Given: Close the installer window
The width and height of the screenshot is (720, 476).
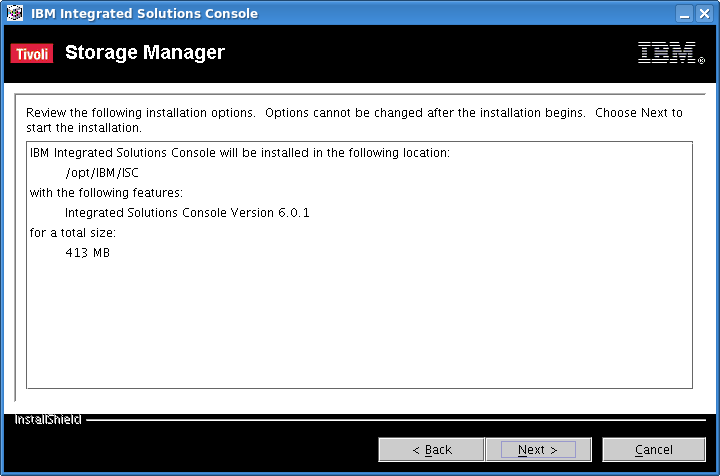Looking at the screenshot, I should click(x=704, y=13).
